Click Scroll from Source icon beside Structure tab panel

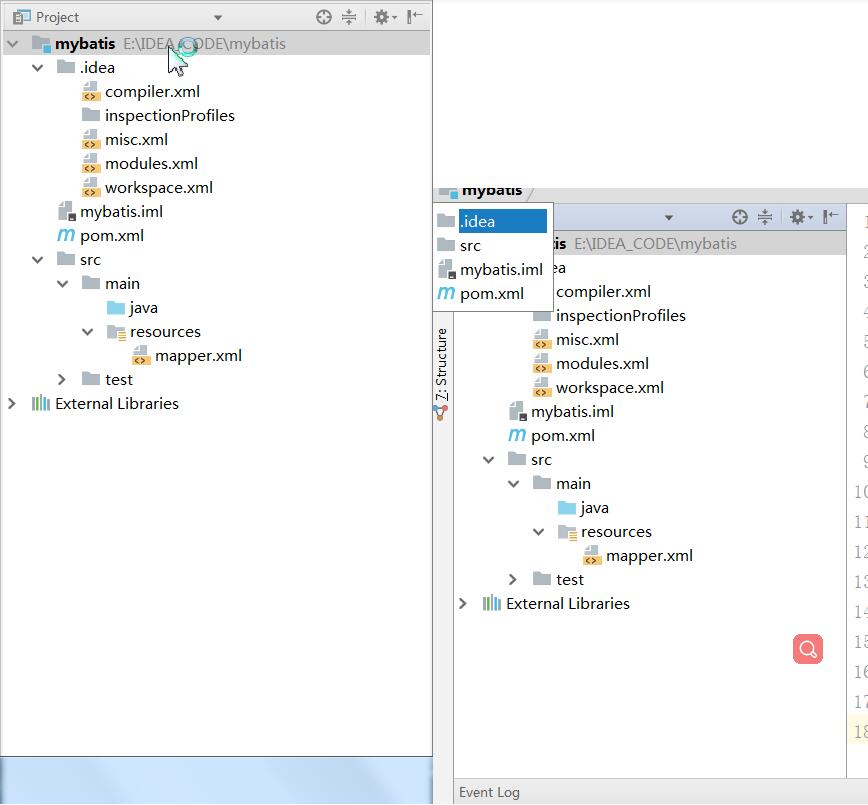pyautogui.click(x=740, y=217)
